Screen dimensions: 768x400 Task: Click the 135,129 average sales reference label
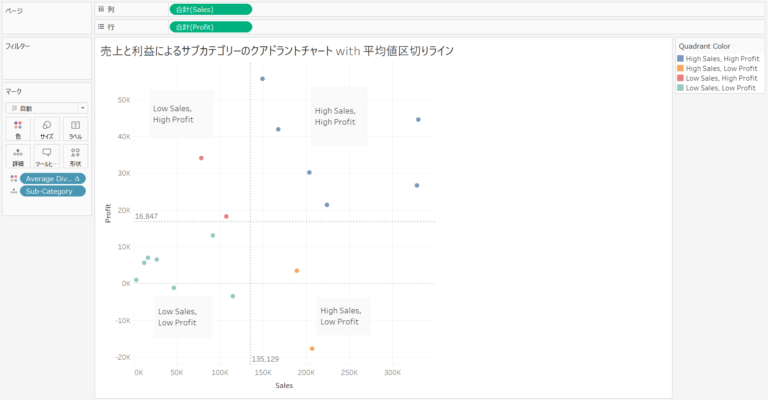[265, 358]
